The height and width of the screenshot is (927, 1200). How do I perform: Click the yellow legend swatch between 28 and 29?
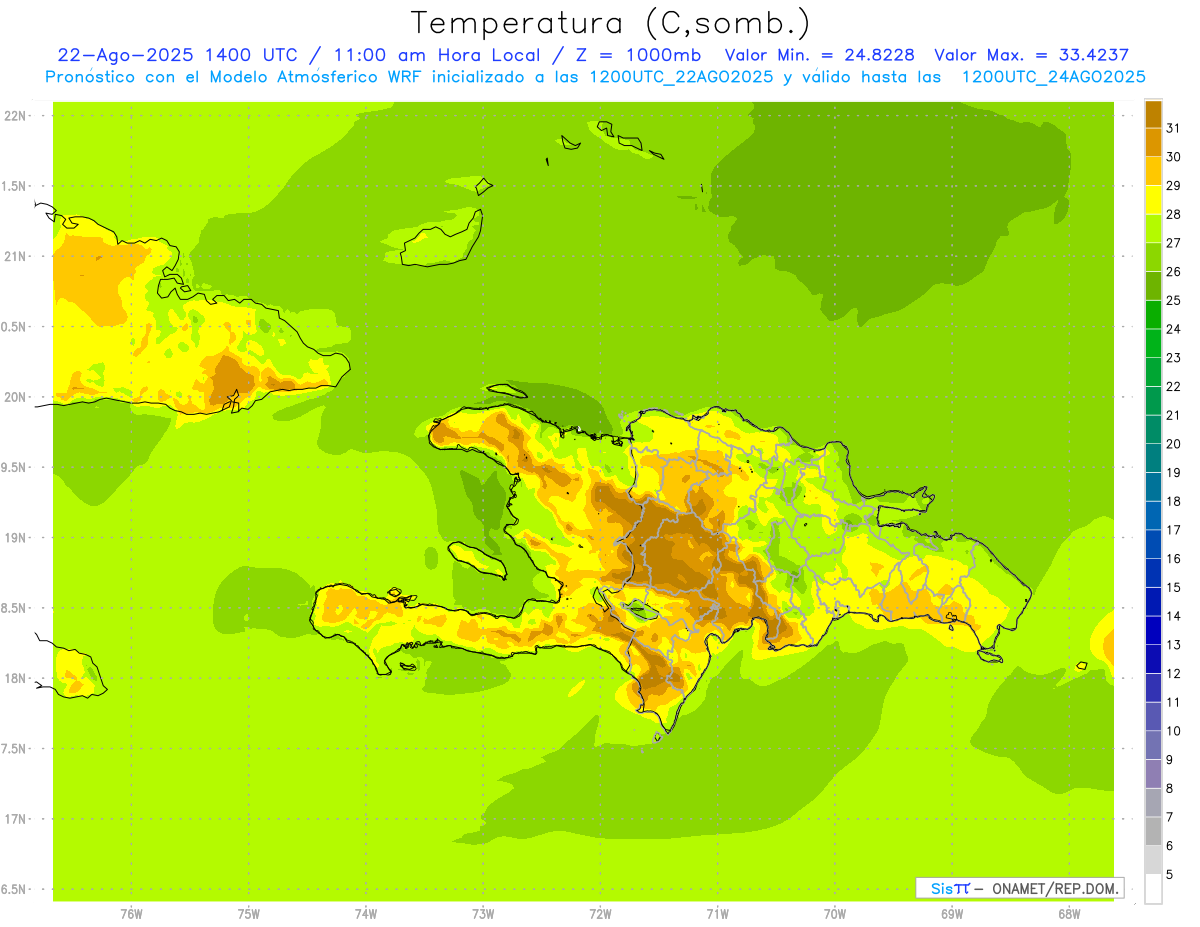1153,200
